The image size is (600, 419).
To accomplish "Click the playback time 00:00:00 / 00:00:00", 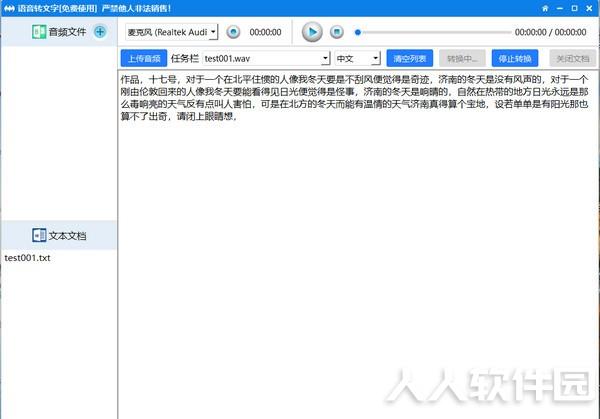I will click(550, 32).
